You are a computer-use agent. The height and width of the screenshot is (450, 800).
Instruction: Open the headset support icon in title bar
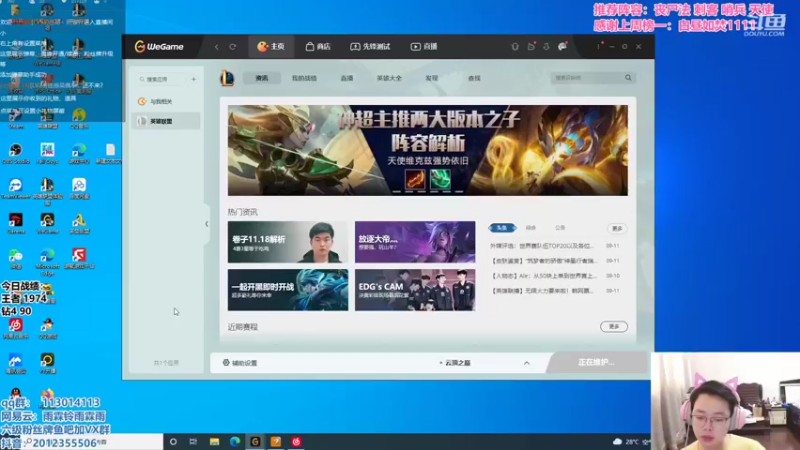tap(515, 46)
